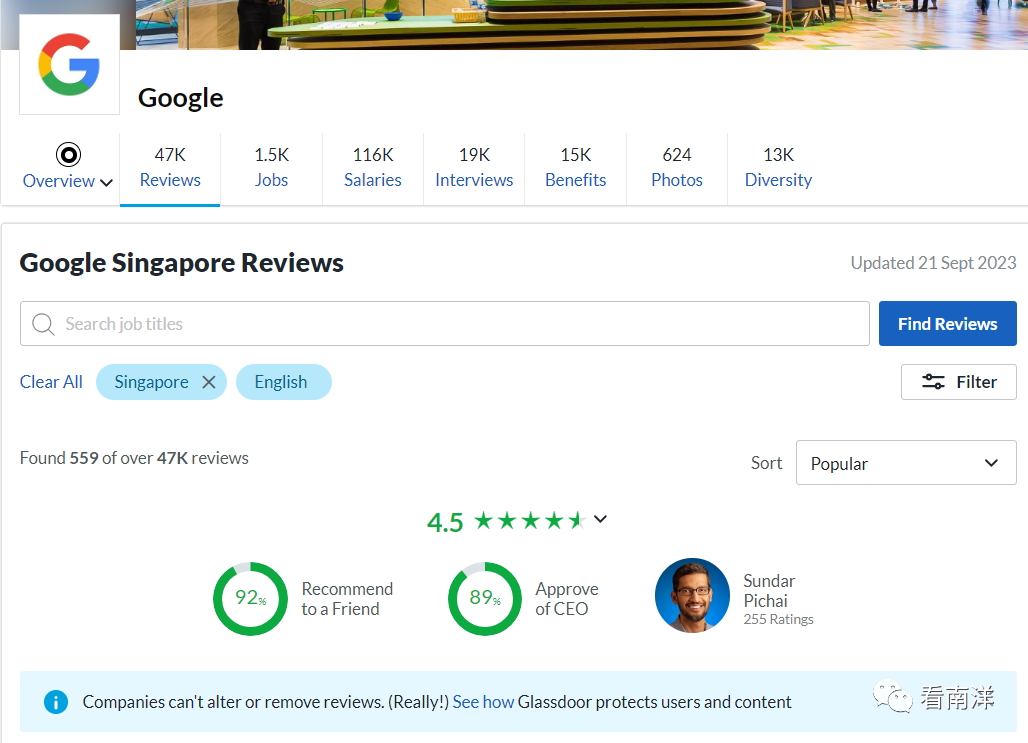Click the Found 559 of over 47K reviews text
This screenshot has height=743, width=1028.
(134, 458)
